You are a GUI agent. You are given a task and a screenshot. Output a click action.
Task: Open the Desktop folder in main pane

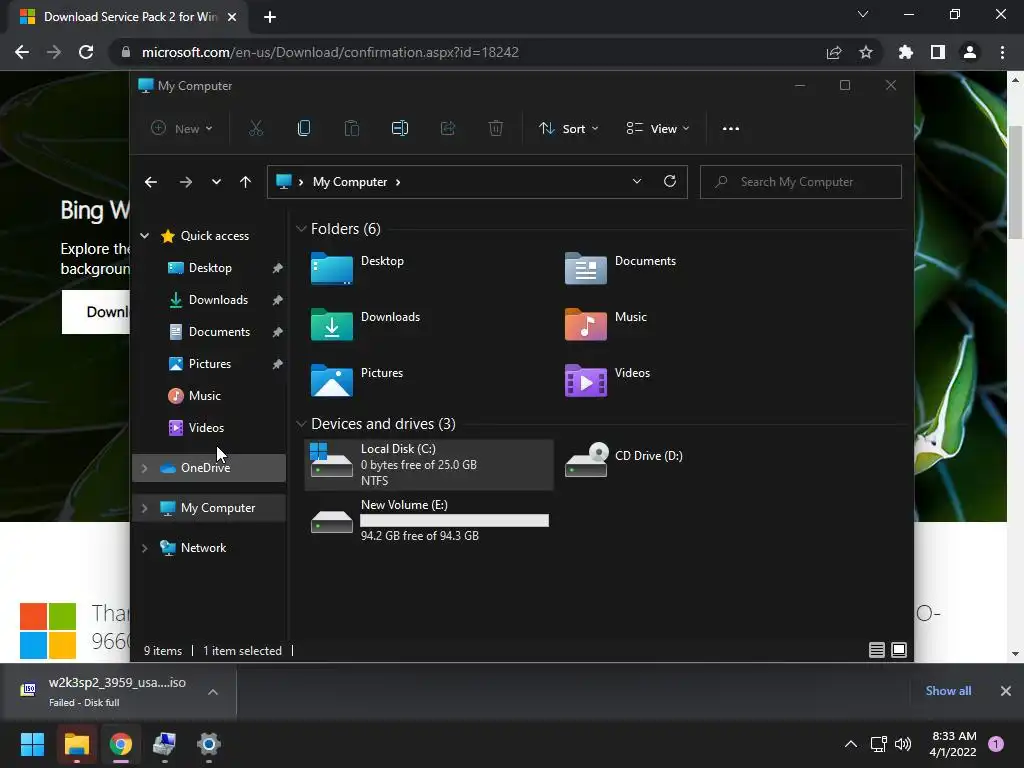click(x=357, y=268)
